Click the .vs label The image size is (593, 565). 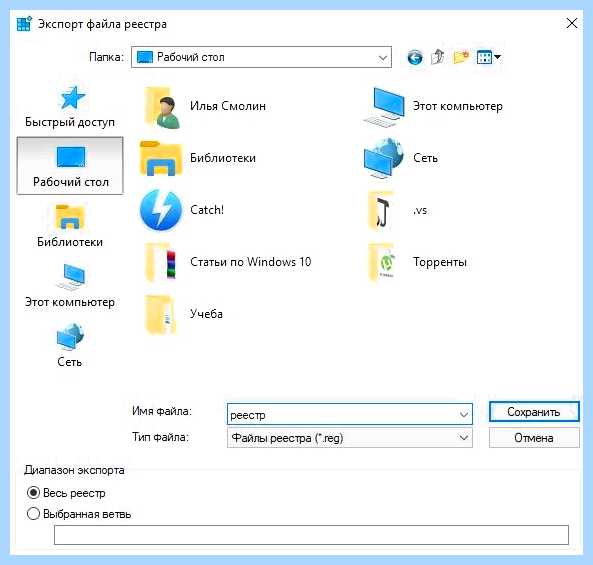click(420, 210)
